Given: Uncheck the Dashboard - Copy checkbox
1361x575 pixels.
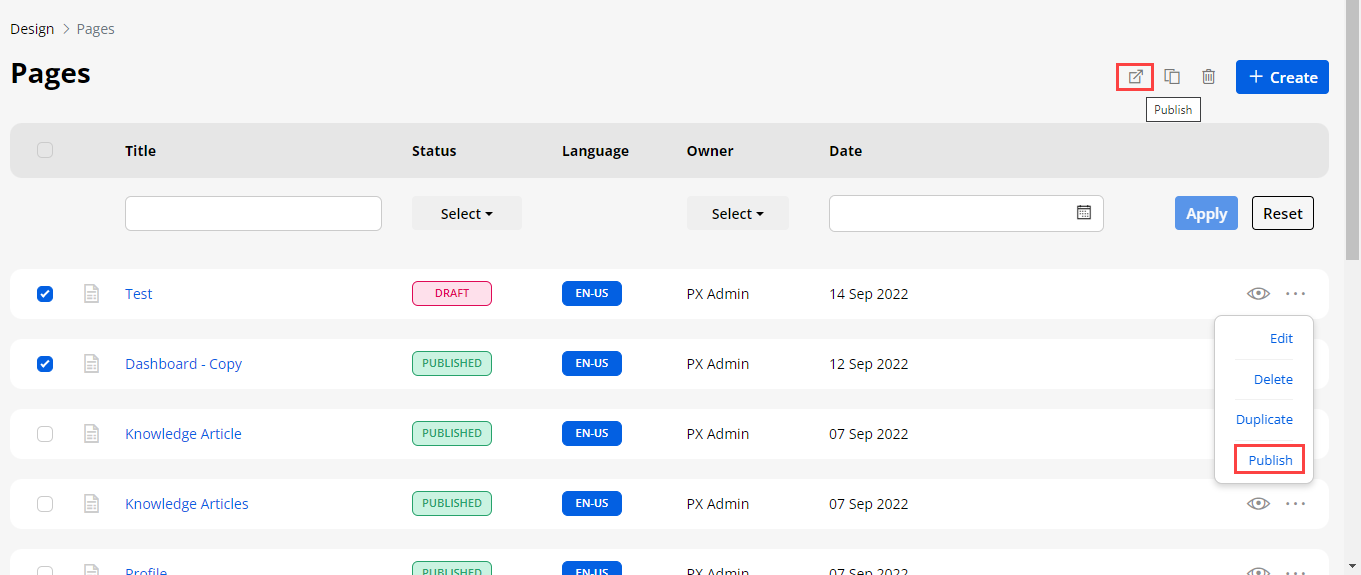Looking at the screenshot, I should click(x=45, y=364).
